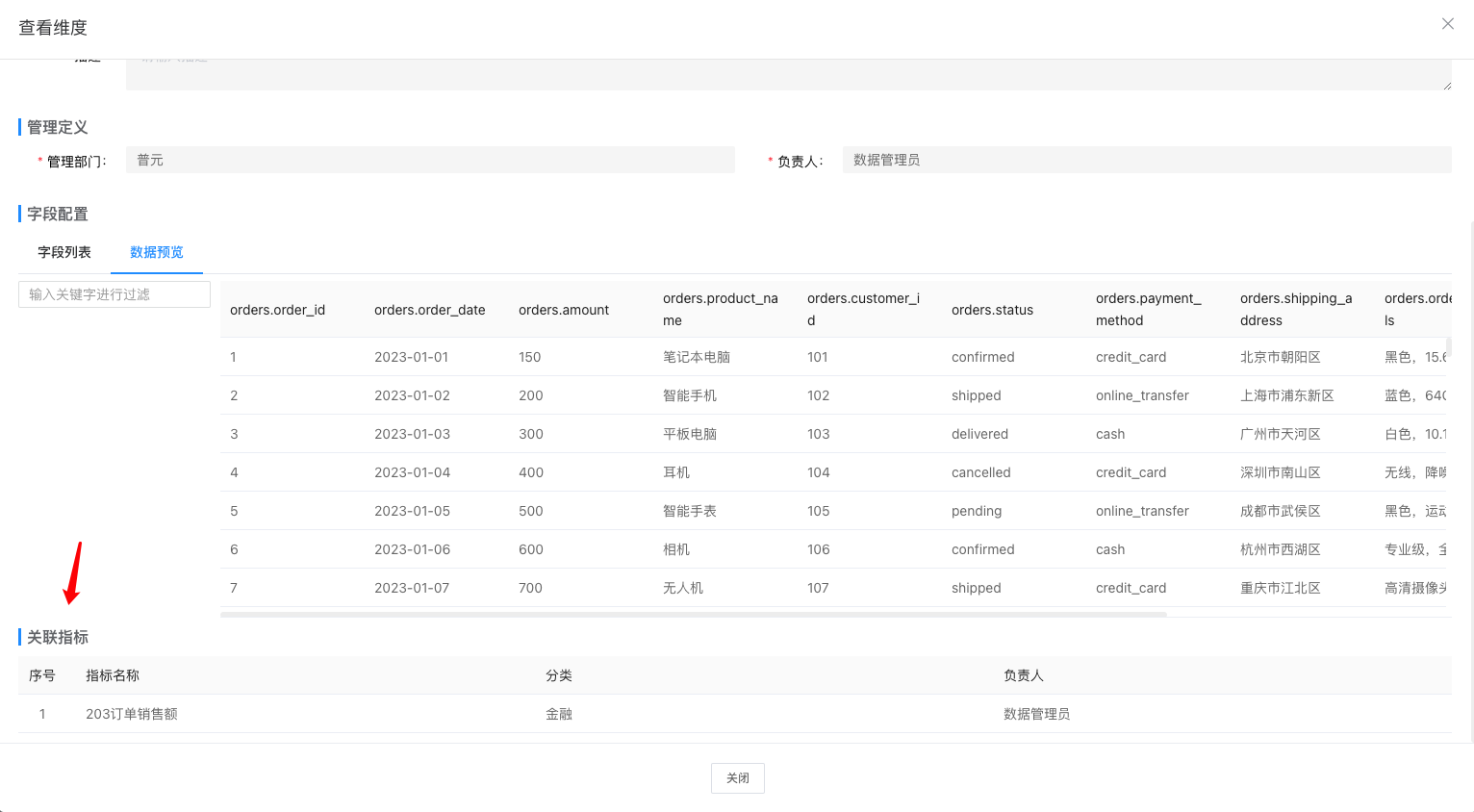Select the orders.order_date column header
Screen dimensions: 1474x812
(429, 309)
